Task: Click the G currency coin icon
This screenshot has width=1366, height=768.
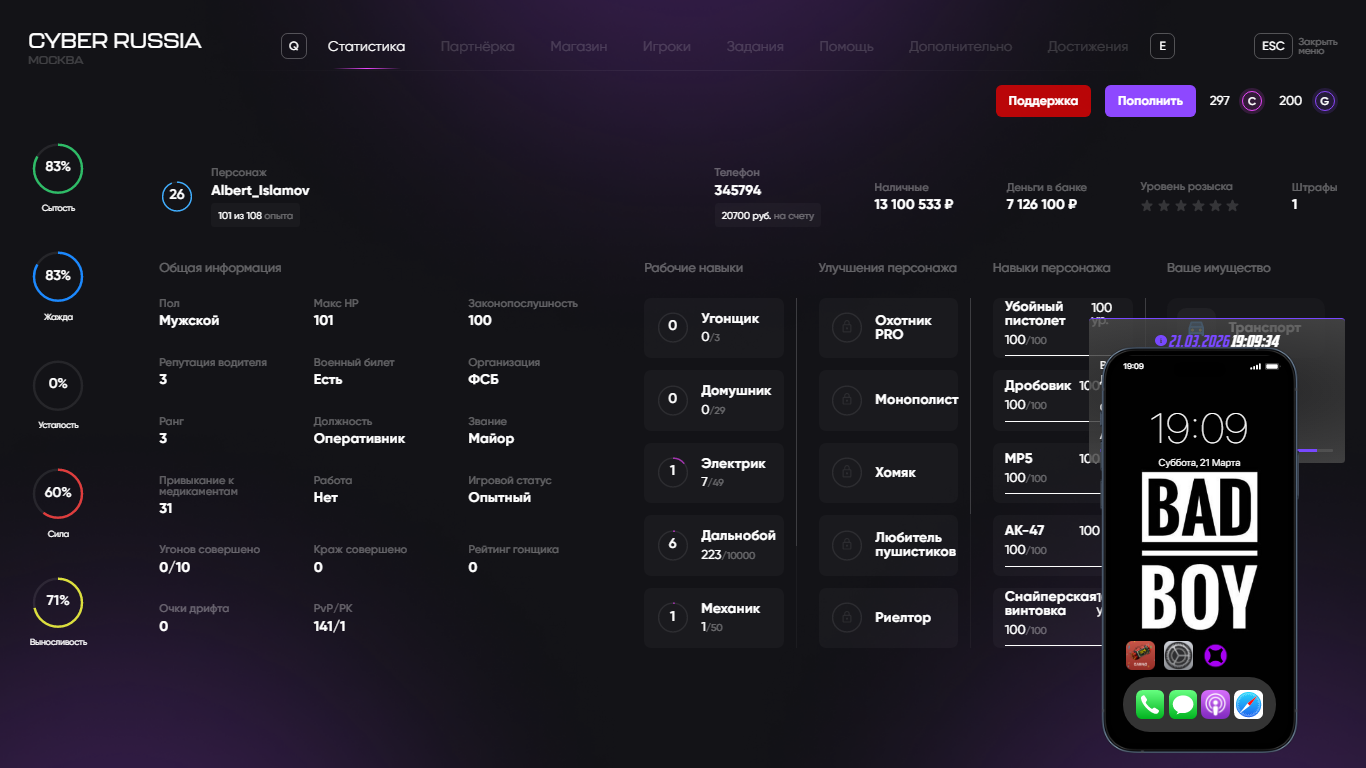Action: 1325,101
